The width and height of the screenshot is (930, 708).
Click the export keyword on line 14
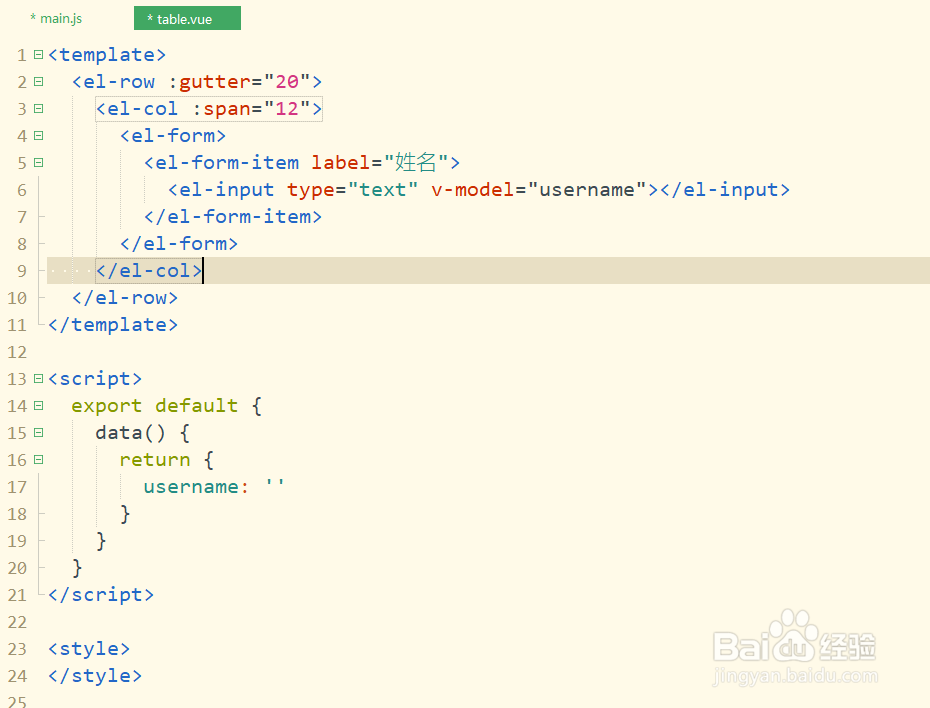(107, 406)
